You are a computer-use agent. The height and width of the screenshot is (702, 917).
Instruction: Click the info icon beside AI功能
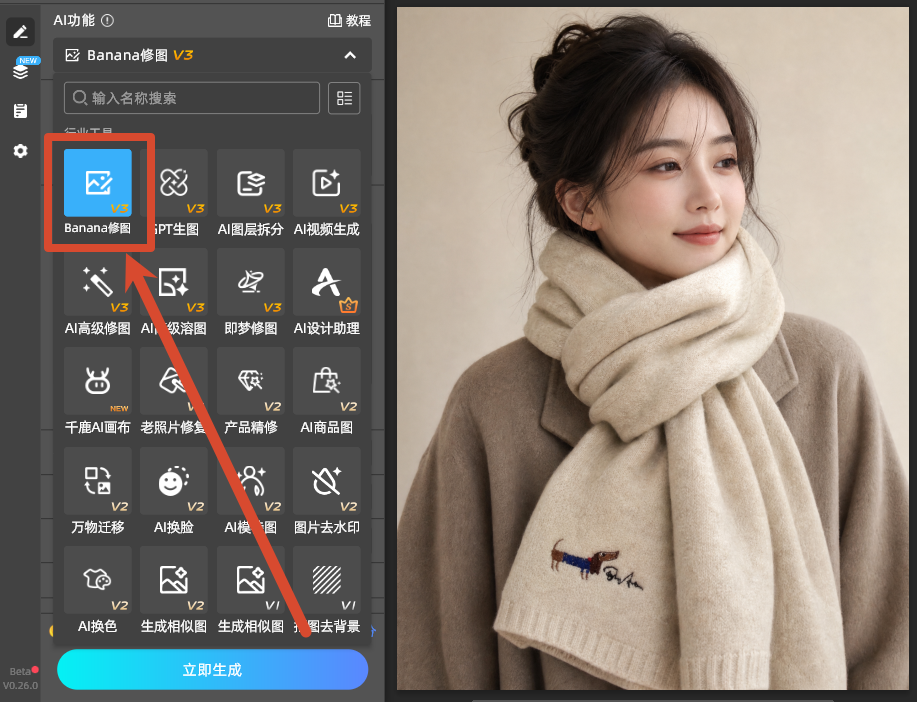107,20
